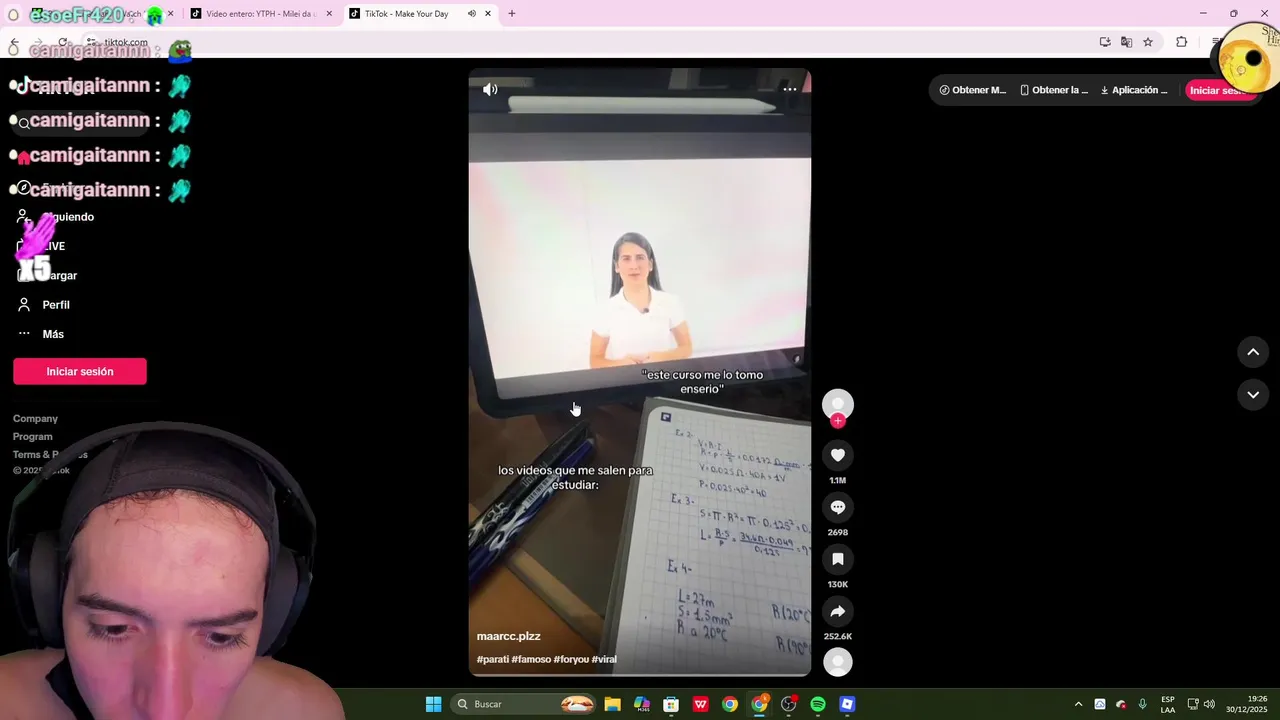Open the #viral hashtag
Screen dimensions: 1280x720
pyautogui.click(x=604, y=659)
